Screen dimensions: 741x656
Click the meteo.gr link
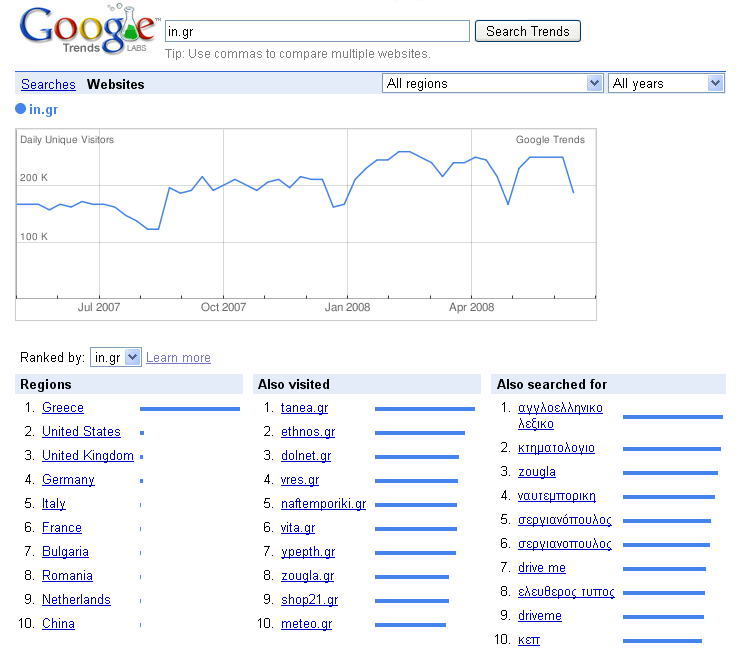click(306, 624)
